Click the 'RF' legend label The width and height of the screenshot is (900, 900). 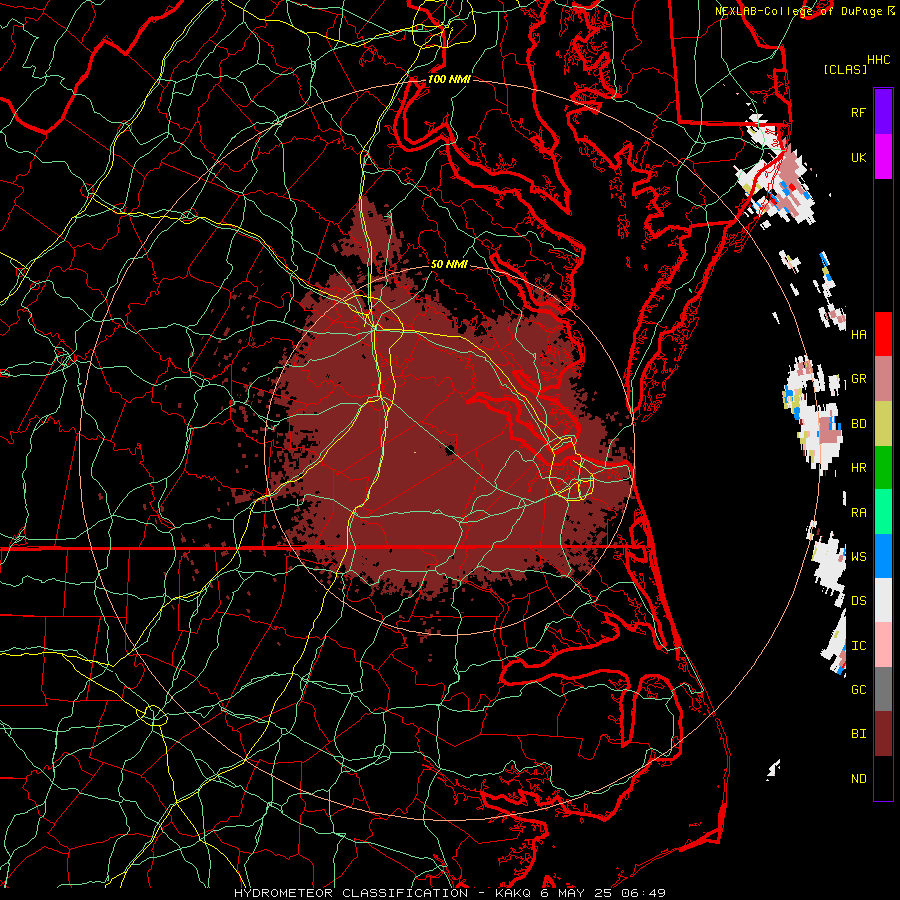click(x=858, y=112)
